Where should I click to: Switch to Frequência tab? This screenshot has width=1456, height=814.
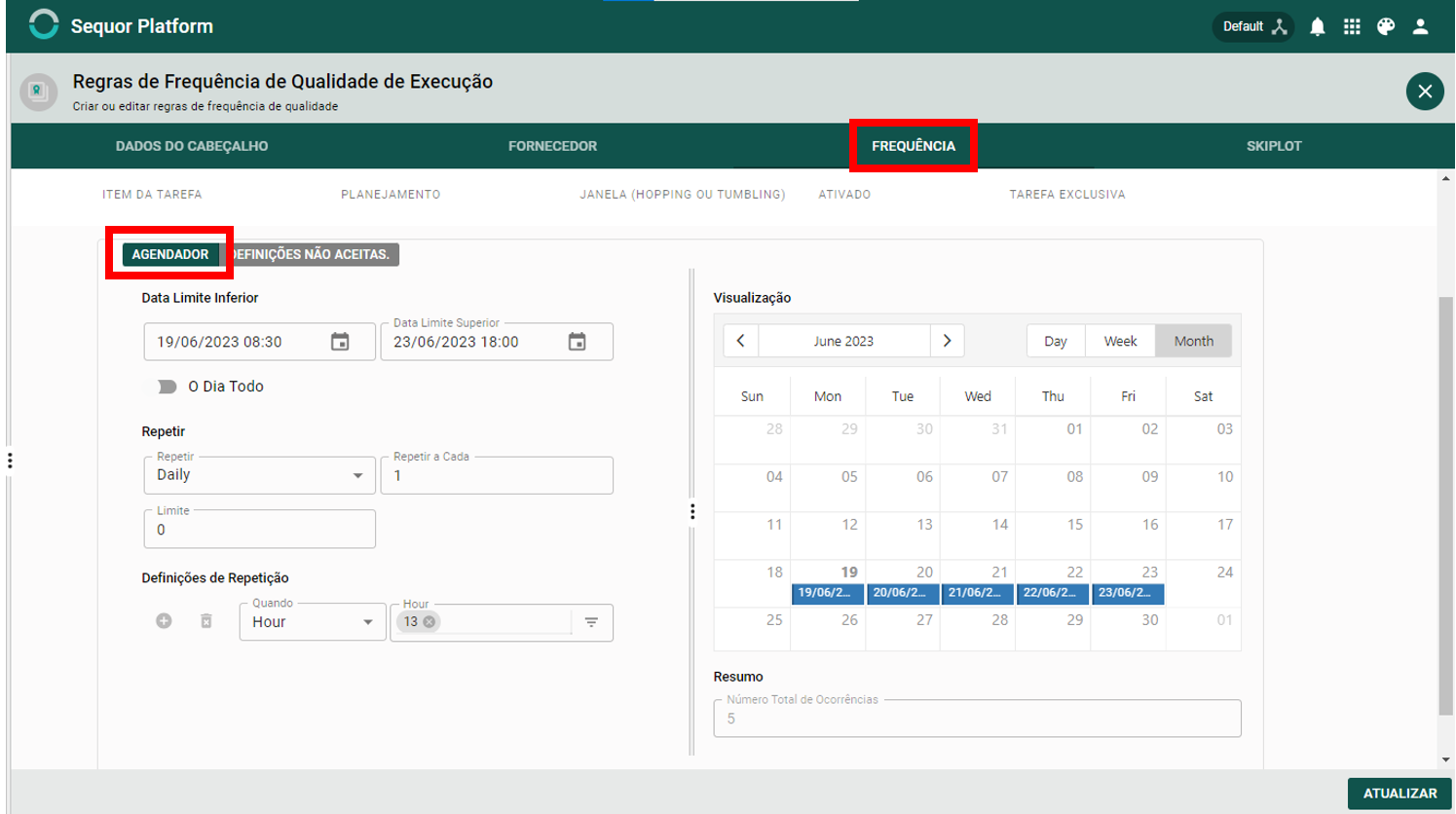(x=914, y=146)
